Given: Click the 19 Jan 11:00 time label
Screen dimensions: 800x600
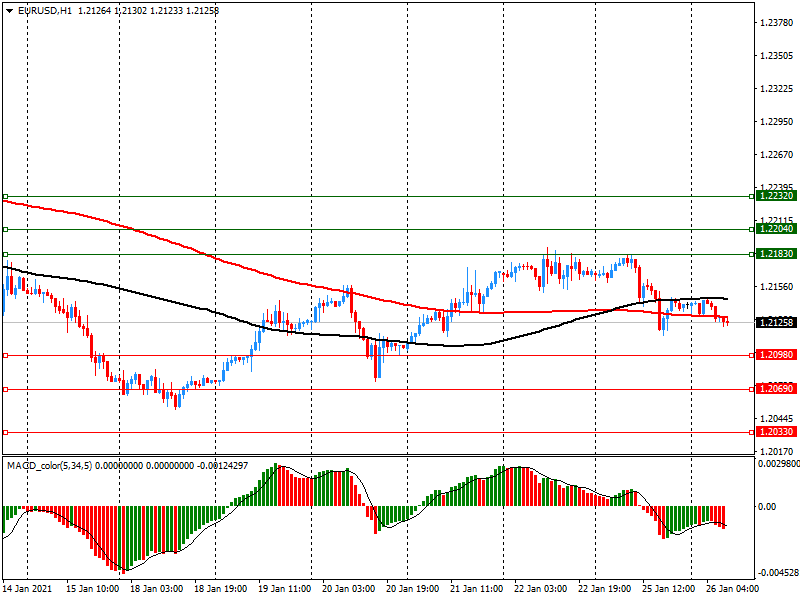Looking at the screenshot, I should click(284, 588).
